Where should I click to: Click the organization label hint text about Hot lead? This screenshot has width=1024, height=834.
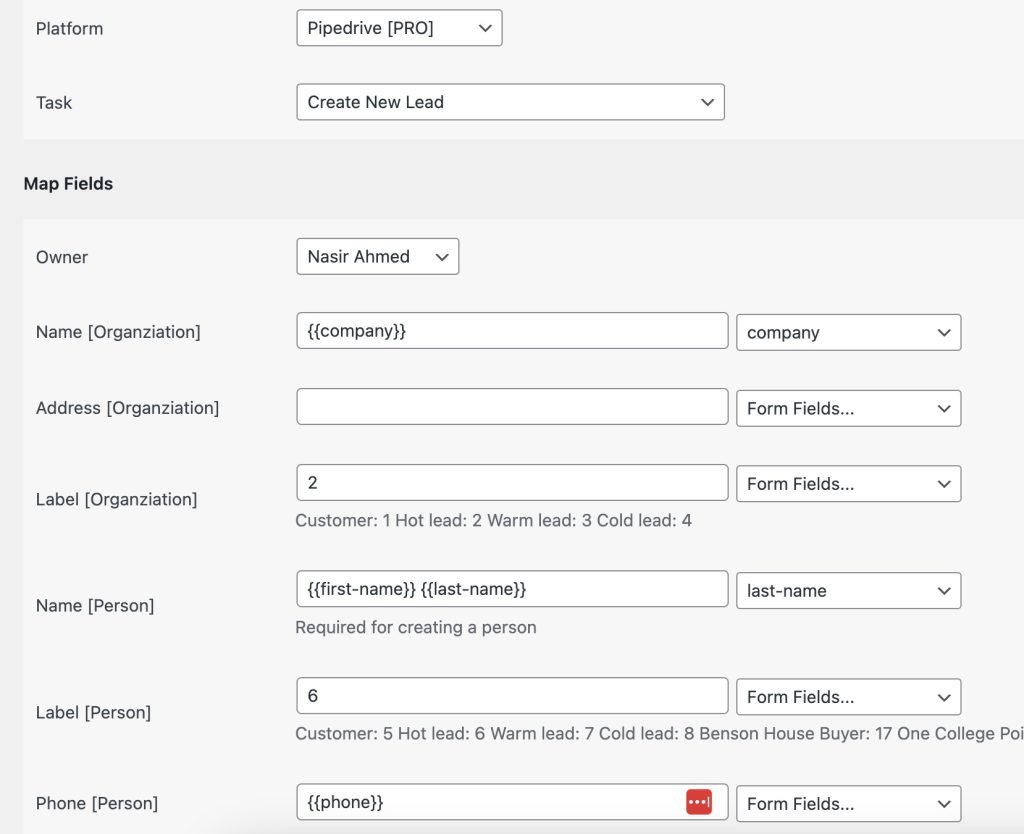click(493, 520)
